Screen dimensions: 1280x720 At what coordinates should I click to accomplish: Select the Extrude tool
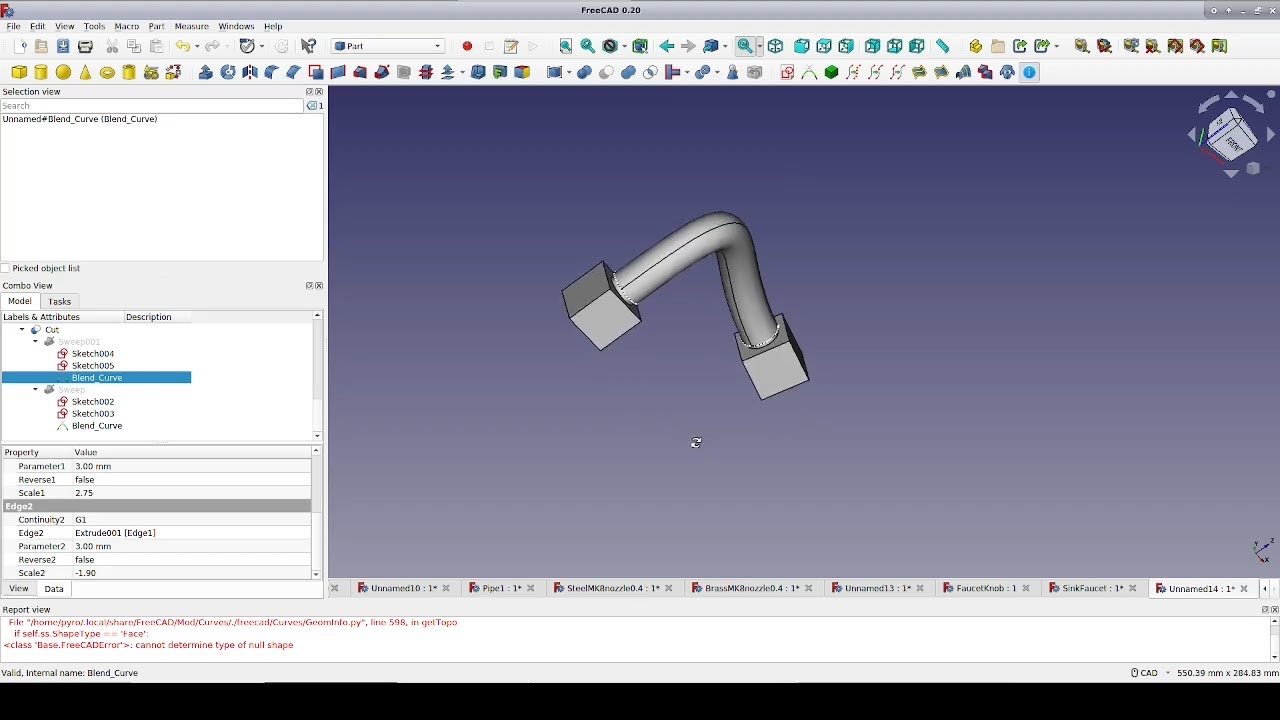(206, 72)
